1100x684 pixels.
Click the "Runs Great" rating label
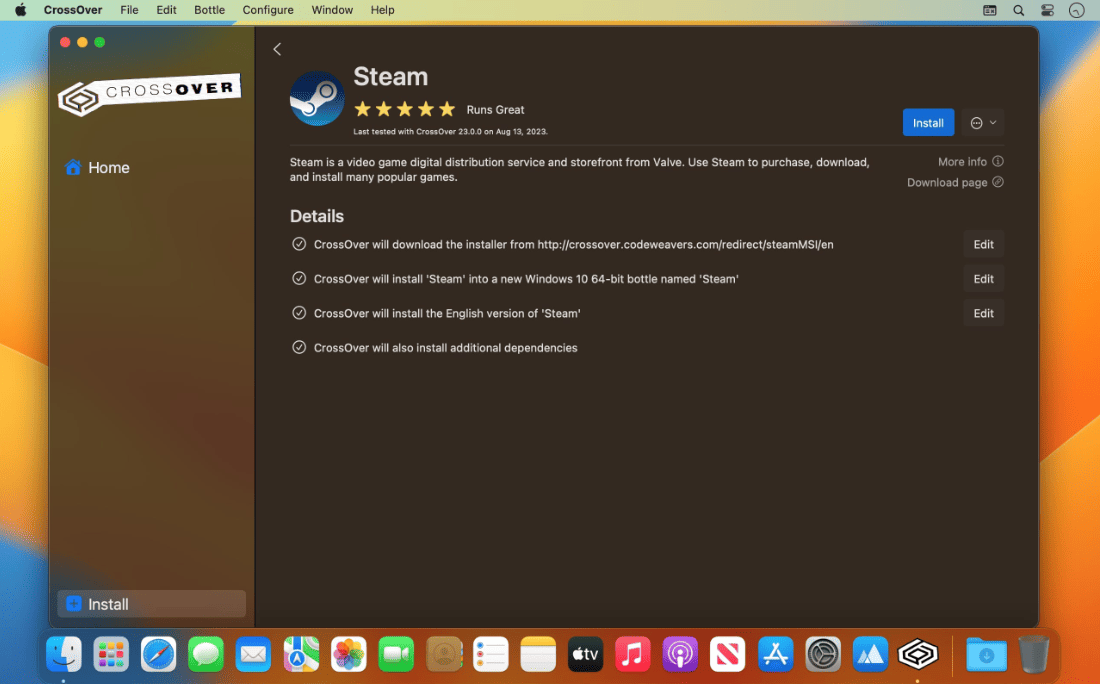(495, 109)
